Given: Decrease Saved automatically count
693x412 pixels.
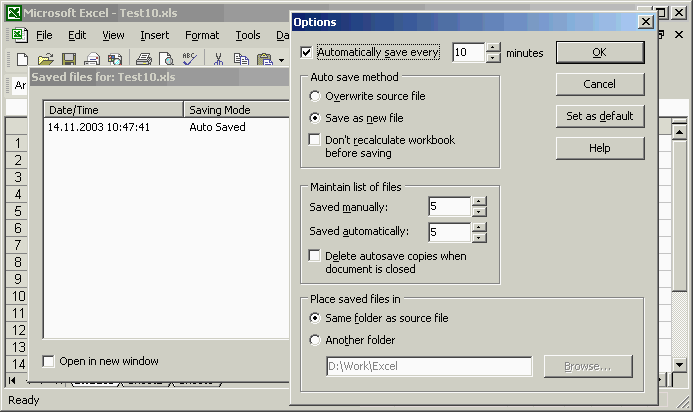Looking at the screenshot, I should (x=479, y=237).
